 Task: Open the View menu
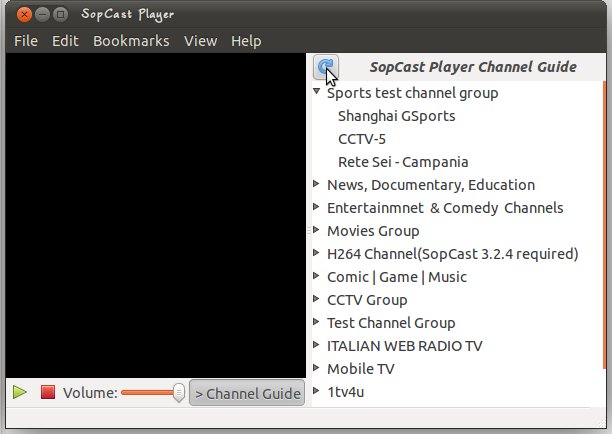coord(201,41)
